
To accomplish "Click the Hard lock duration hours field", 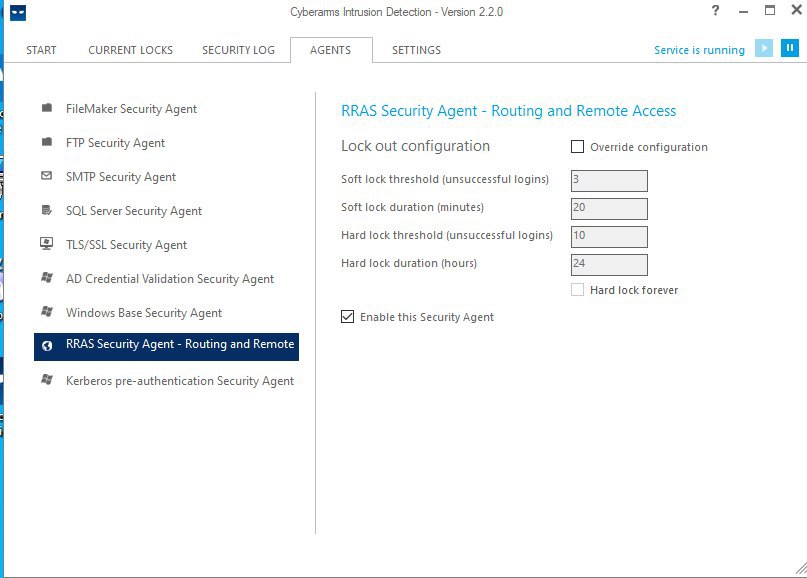I will (x=609, y=265).
